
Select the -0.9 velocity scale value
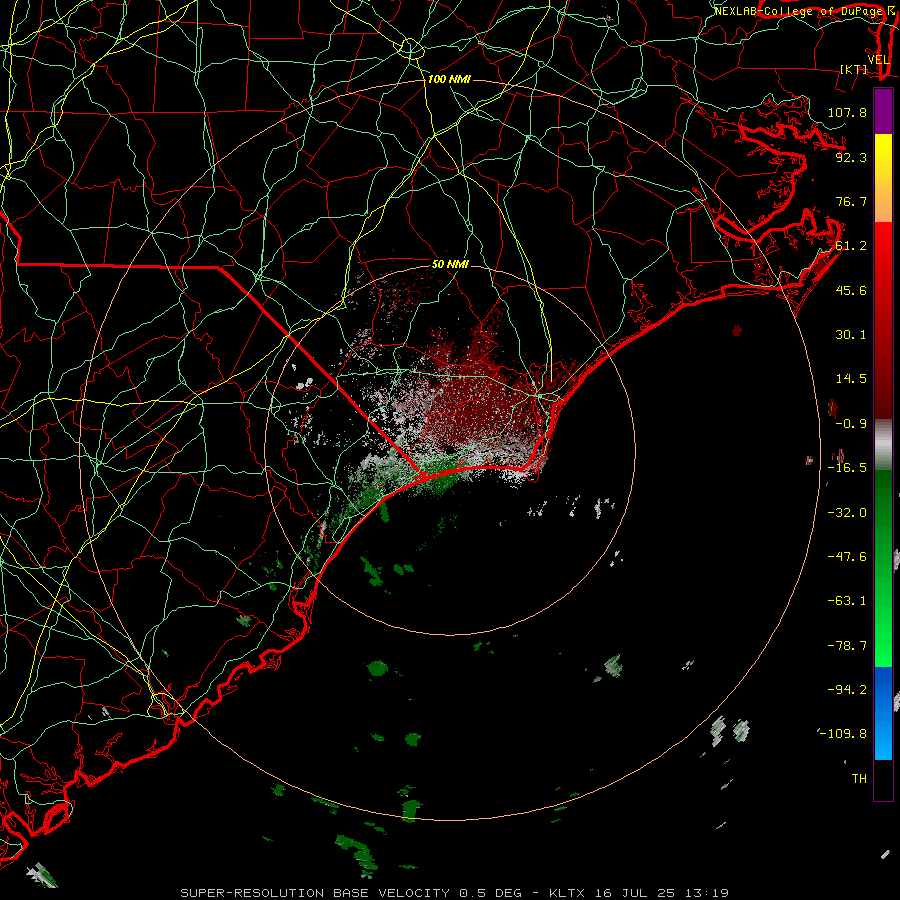coord(851,424)
